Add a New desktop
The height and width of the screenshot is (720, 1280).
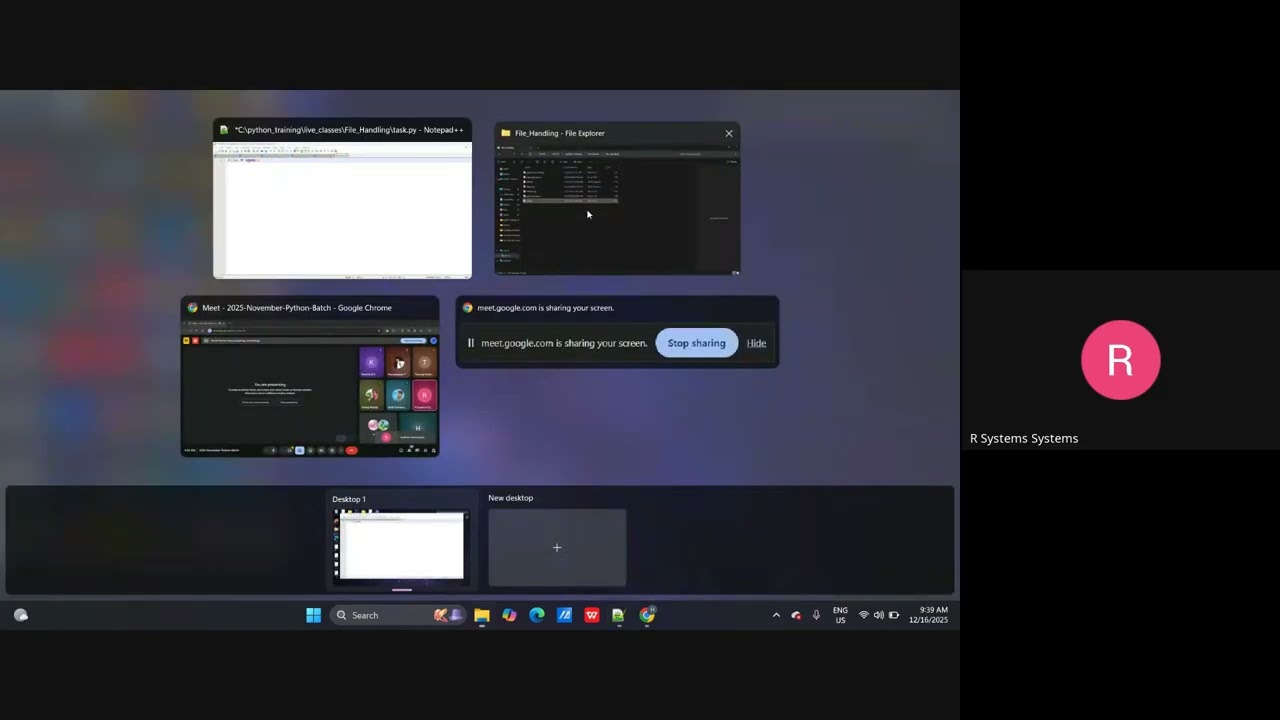[557, 547]
